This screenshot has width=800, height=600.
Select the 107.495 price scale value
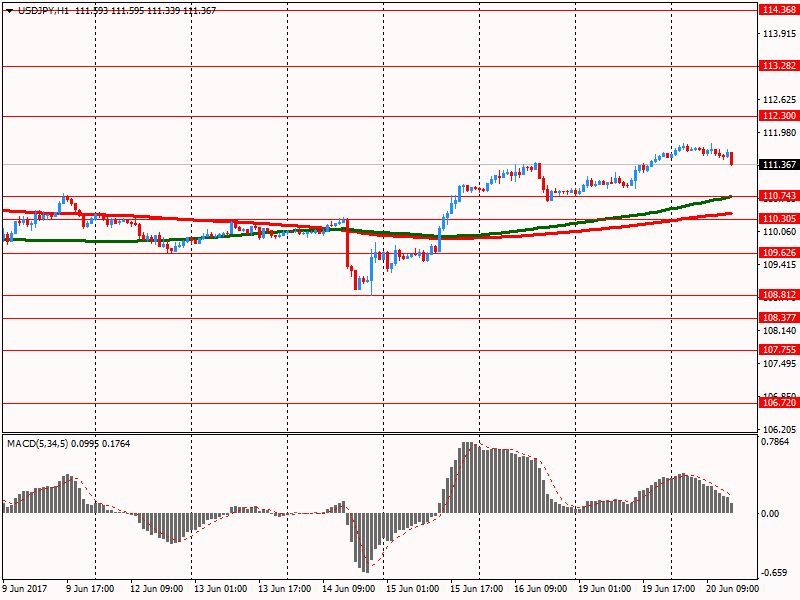(x=779, y=363)
